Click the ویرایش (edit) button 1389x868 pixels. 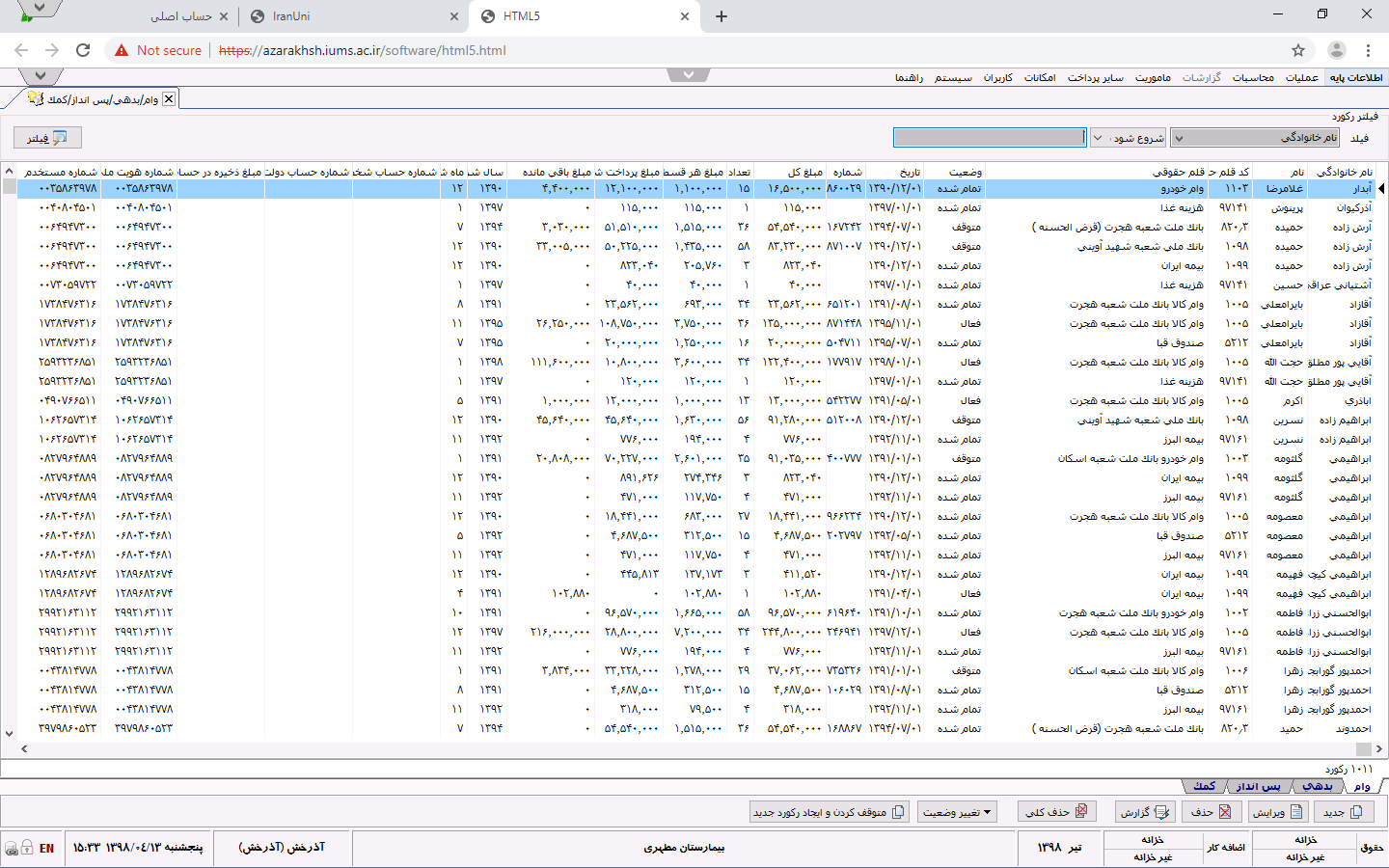[1278, 812]
